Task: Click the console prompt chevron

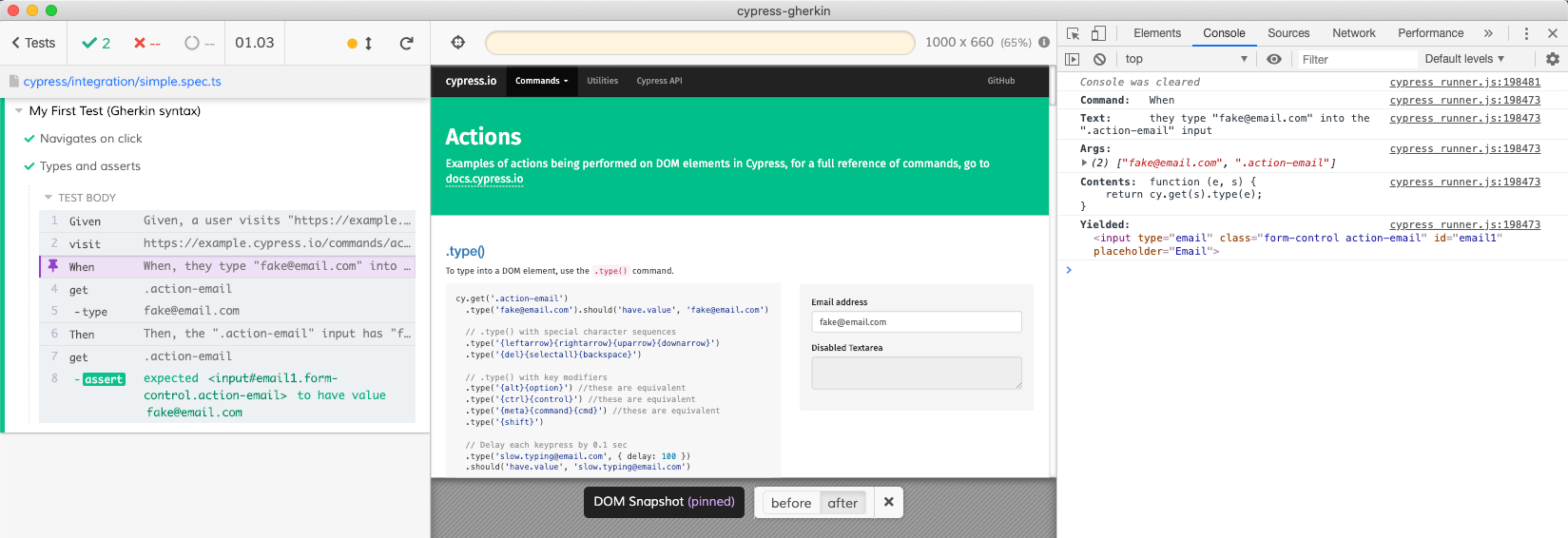Action: click(x=1069, y=270)
